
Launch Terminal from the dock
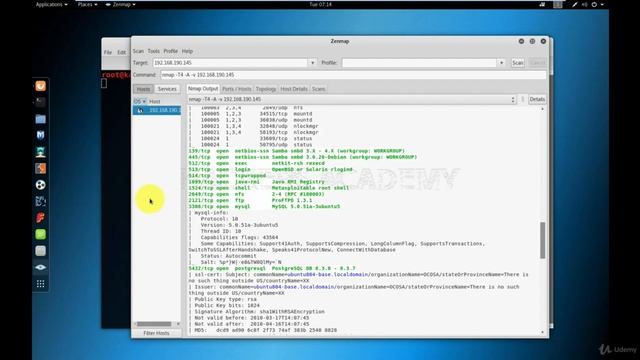(x=40, y=102)
